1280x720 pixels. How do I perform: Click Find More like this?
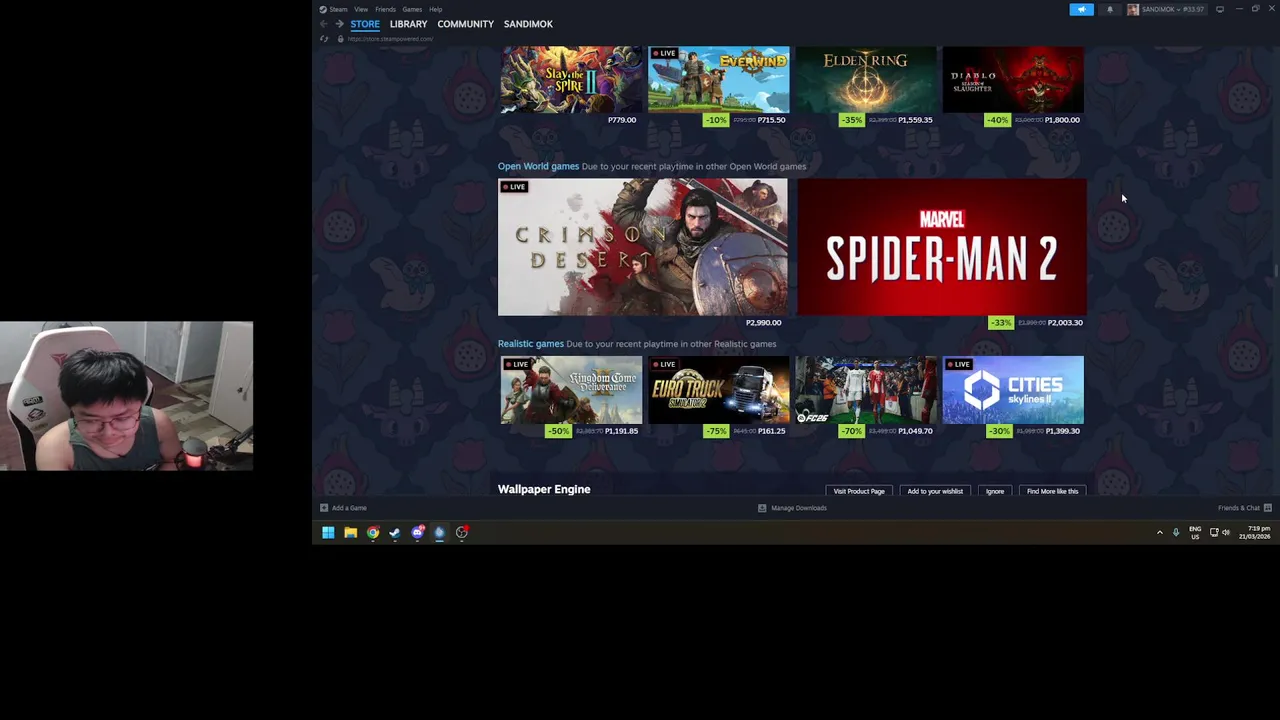tap(1052, 491)
